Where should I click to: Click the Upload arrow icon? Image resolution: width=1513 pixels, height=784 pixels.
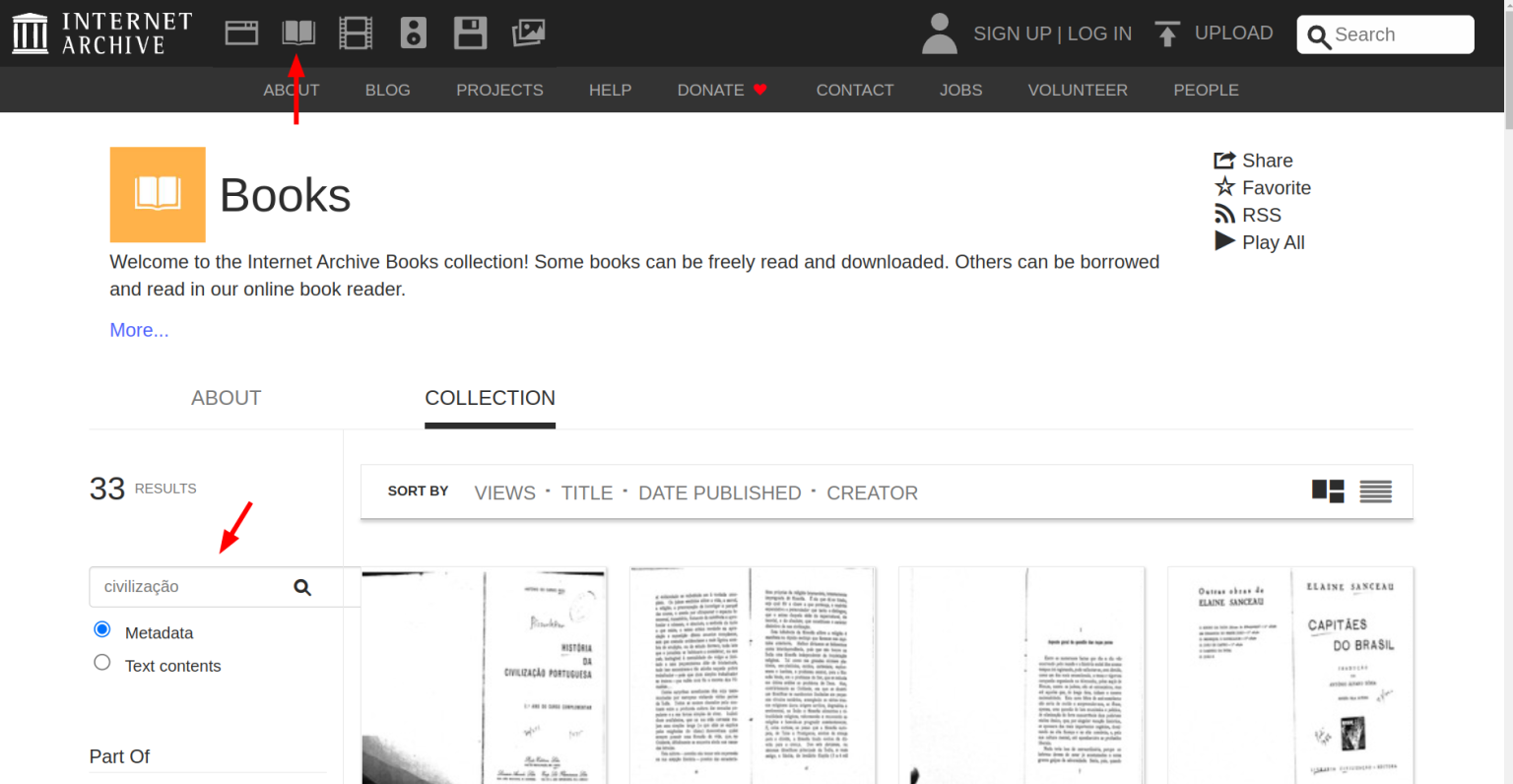[x=1167, y=34]
